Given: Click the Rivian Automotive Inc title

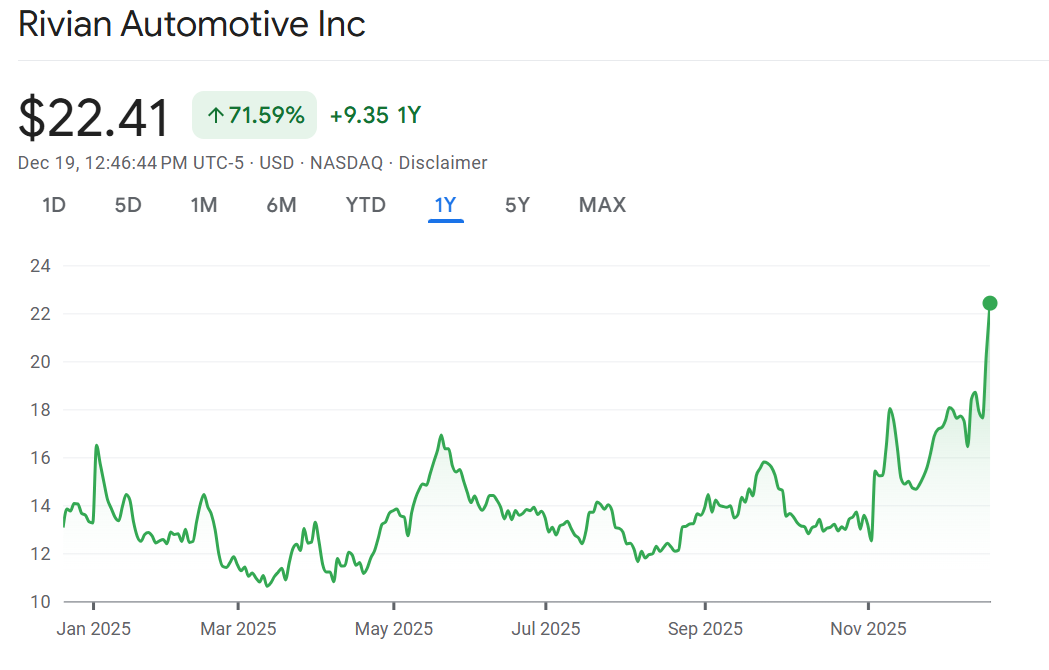Looking at the screenshot, I should 192,24.
